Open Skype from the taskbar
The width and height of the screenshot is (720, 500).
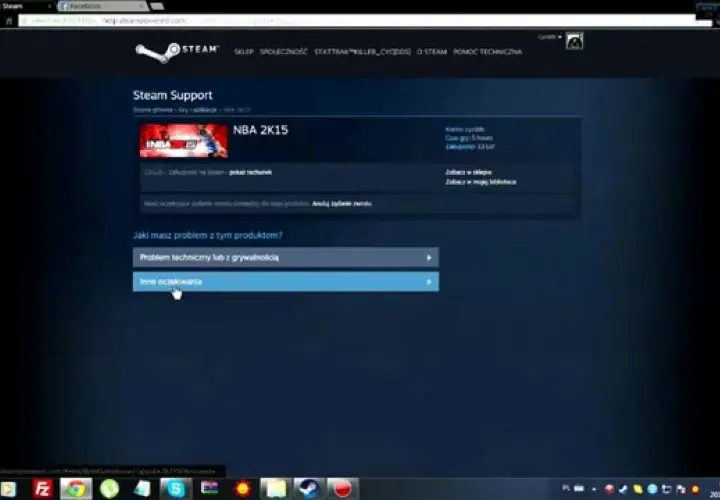176,489
